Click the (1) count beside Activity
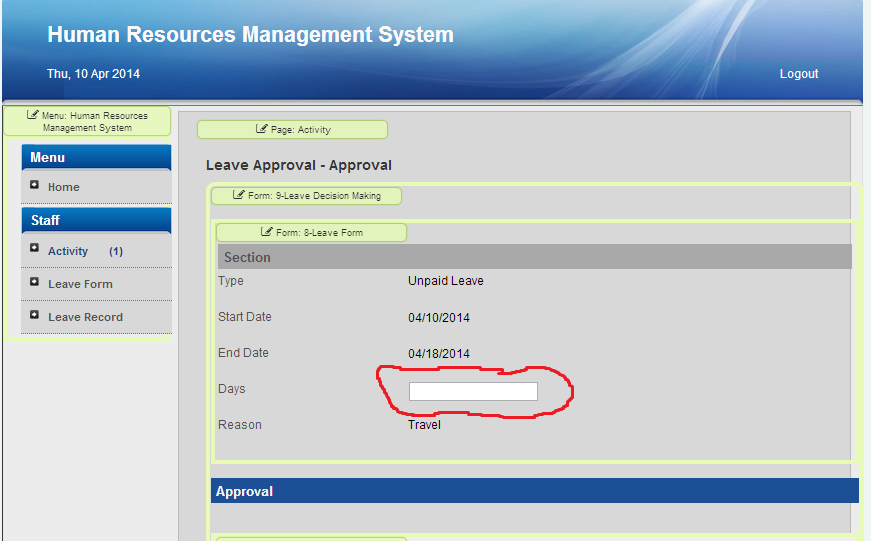This screenshot has width=871, height=541. pos(116,251)
